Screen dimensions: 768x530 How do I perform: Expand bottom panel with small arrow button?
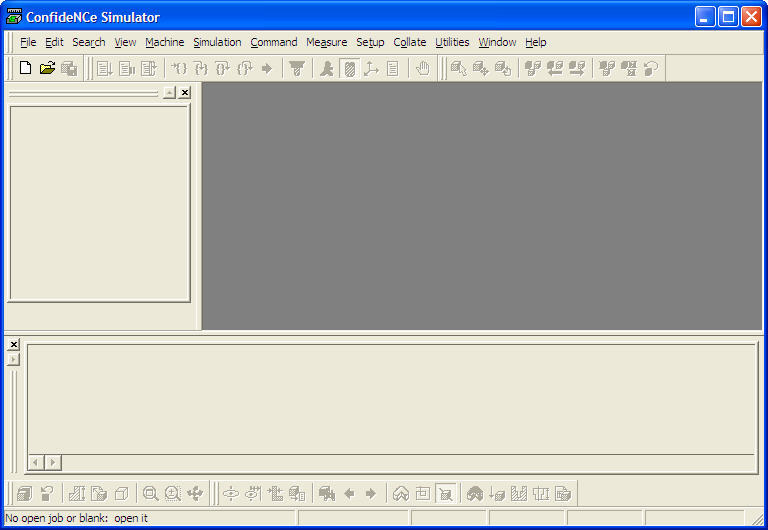13,360
